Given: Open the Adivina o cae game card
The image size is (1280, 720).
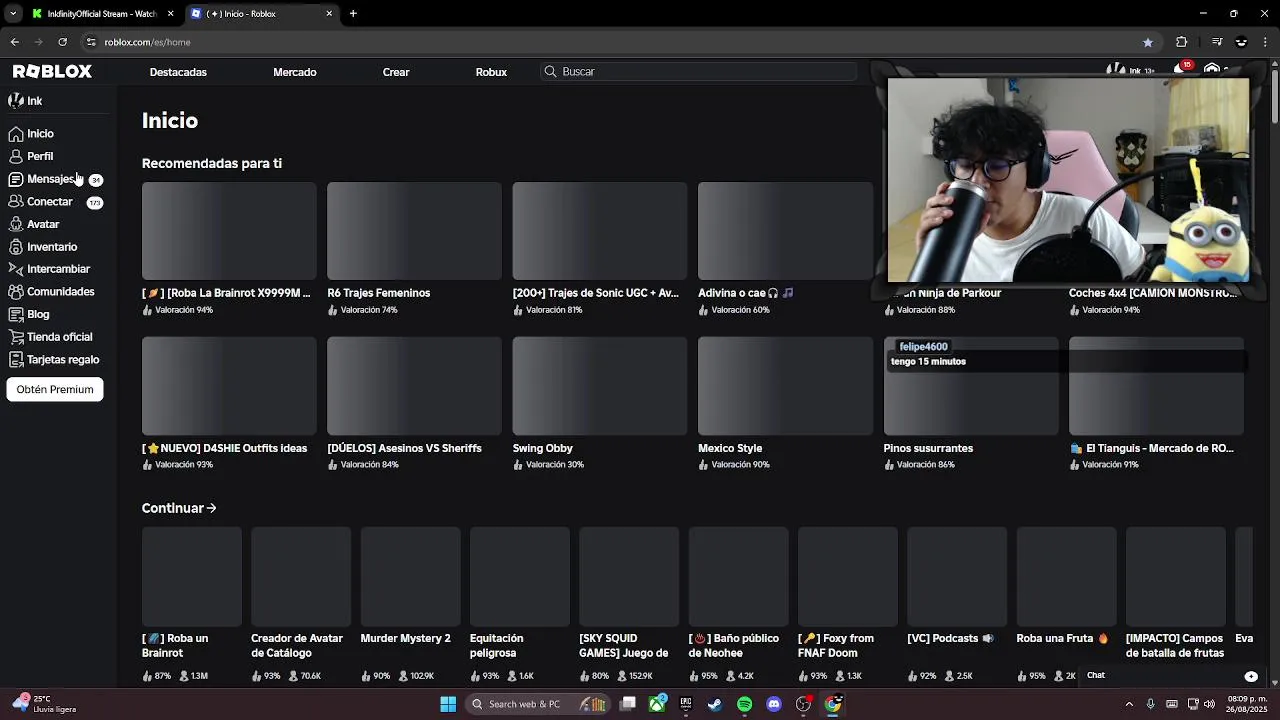Looking at the screenshot, I should click(785, 249).
